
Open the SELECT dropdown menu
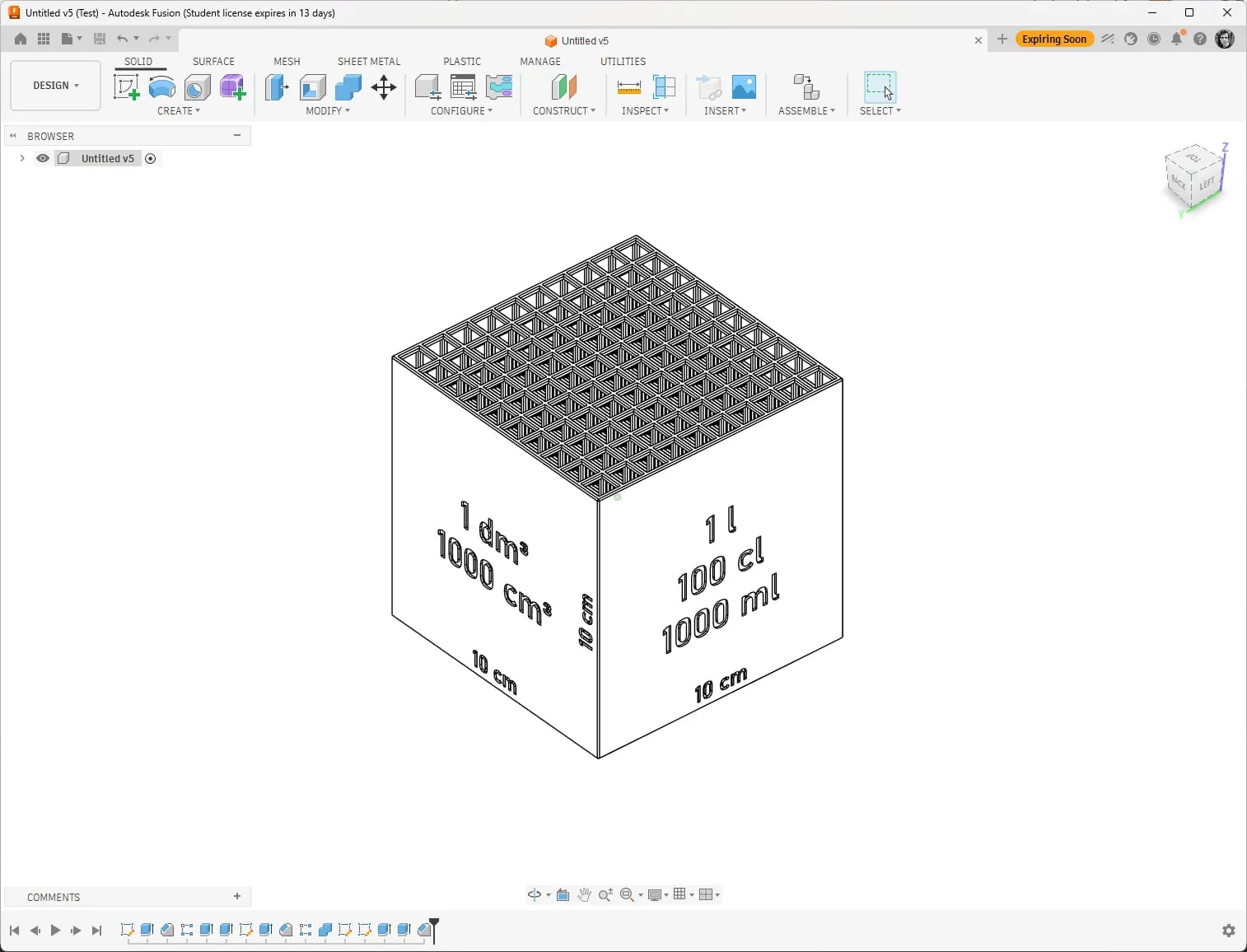[x=880, y=110]
